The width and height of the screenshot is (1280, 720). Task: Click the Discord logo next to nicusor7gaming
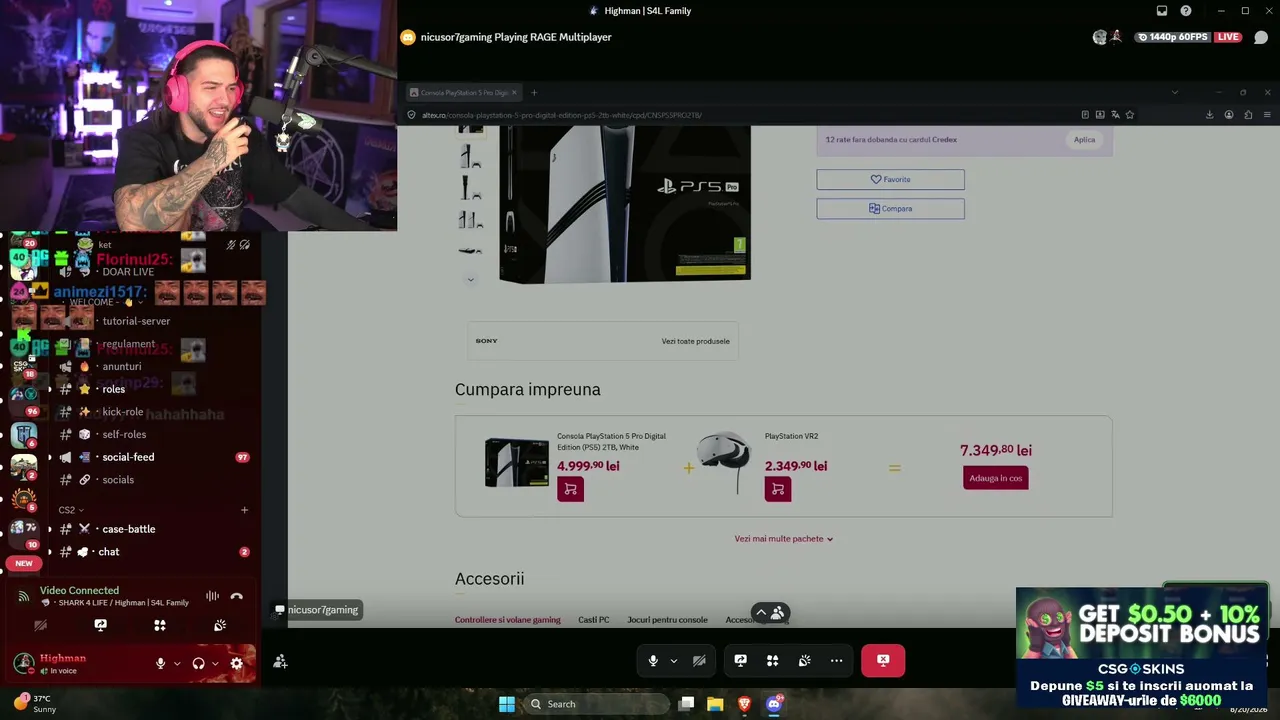[408, 37]
